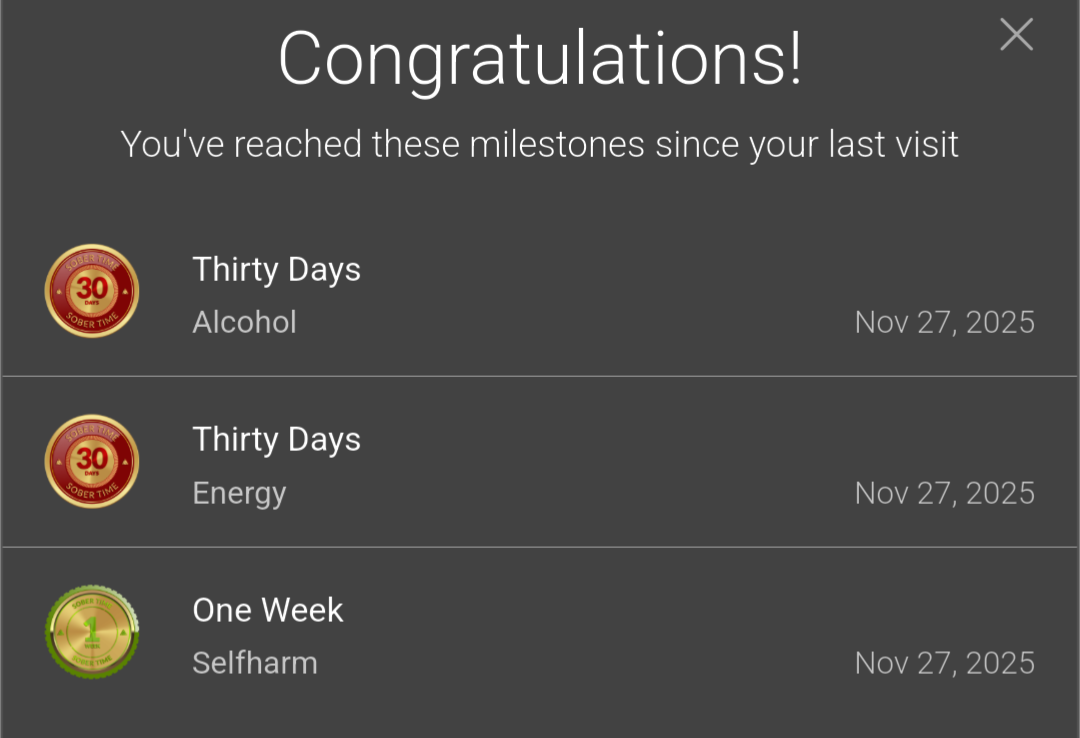The height and width of the screenshot is (738, 1080).
Task: Click the Energy milestone date Nov 27, 2025
Action: click(944, 493)
